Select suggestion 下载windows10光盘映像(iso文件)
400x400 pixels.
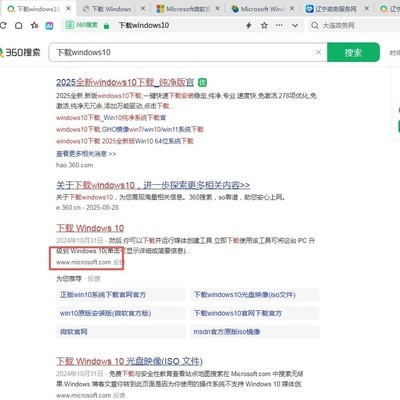point(255,295)
